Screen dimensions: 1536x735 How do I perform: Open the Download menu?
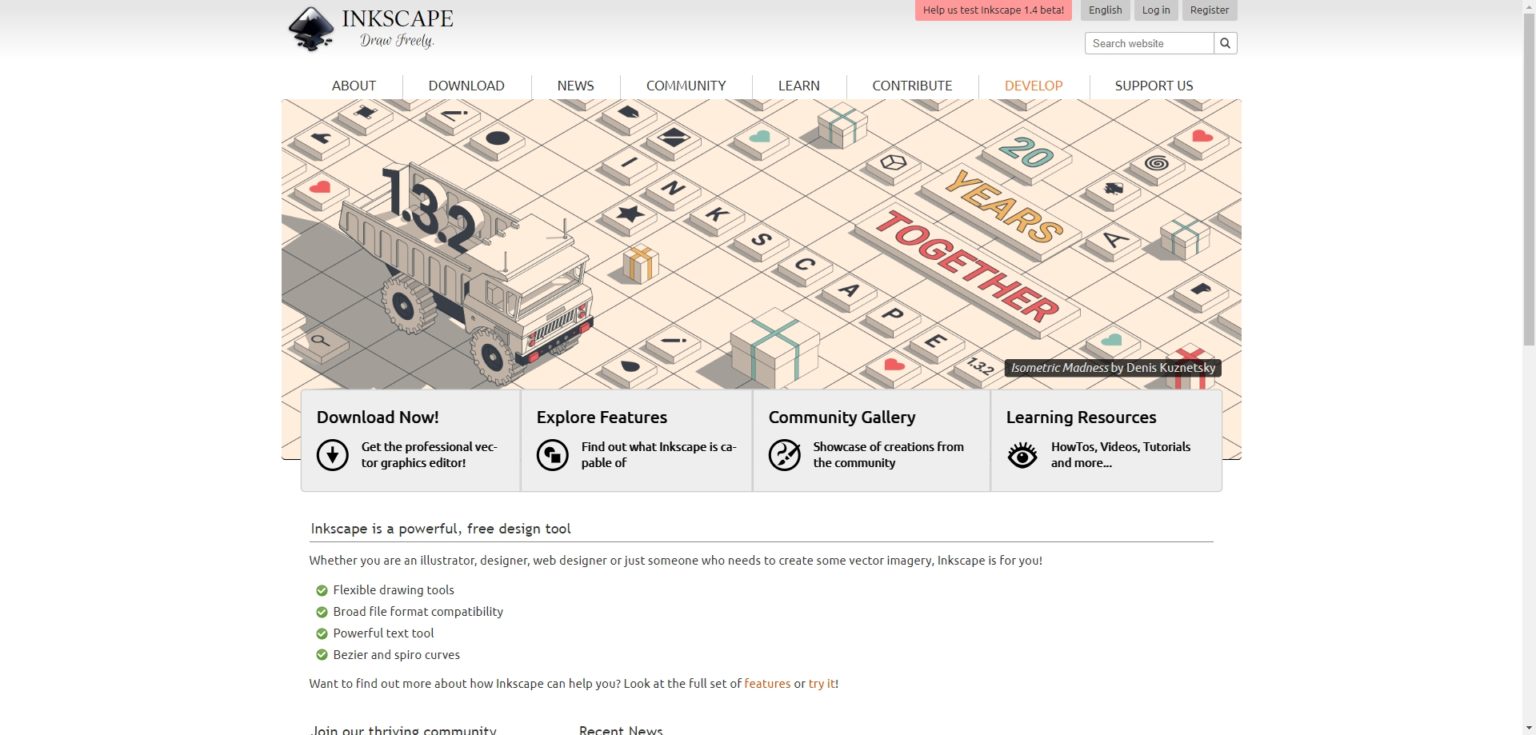[x=466, y=86]
